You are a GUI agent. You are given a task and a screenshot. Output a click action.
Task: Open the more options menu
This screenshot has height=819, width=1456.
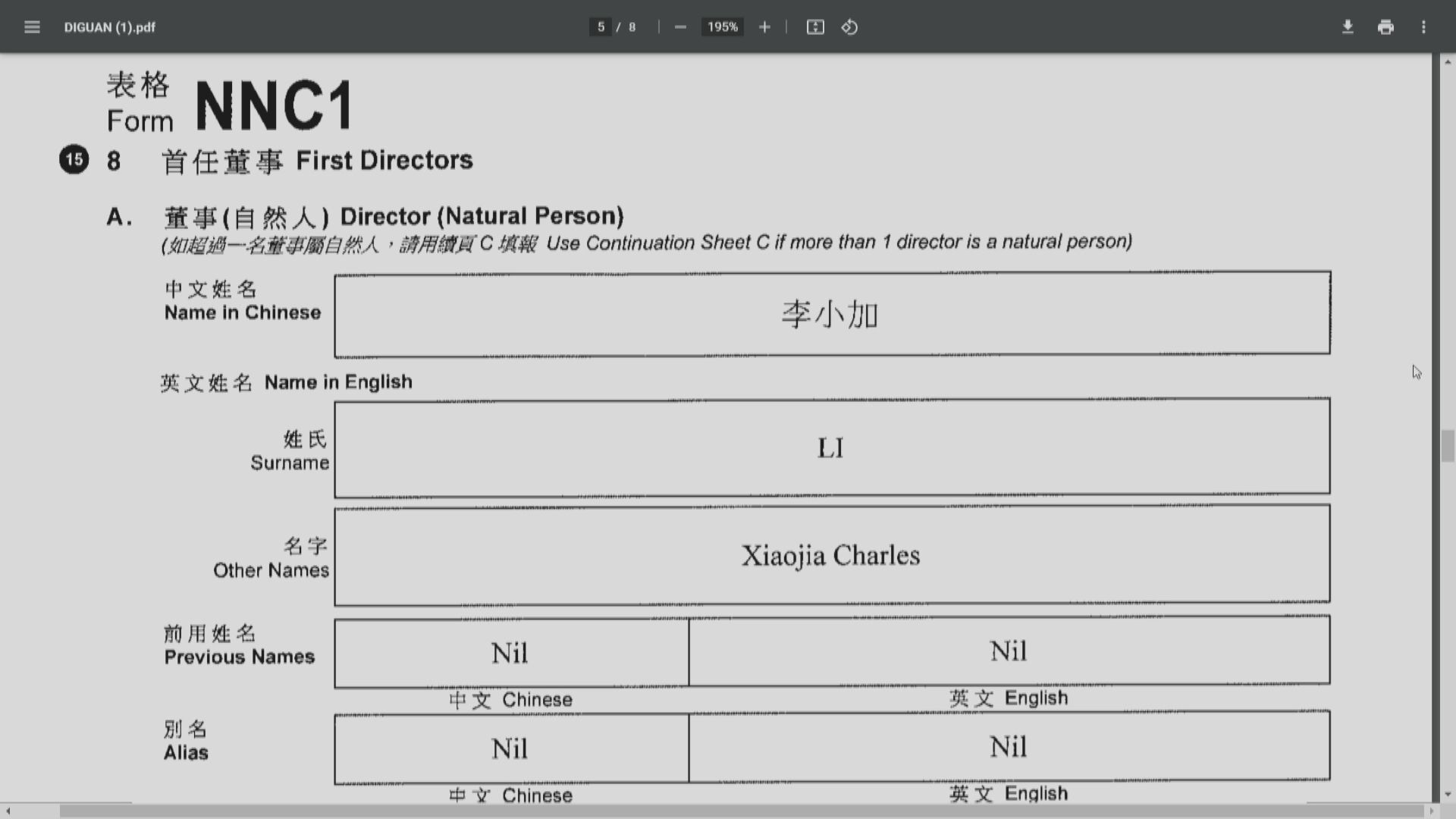click(1423, 27)
